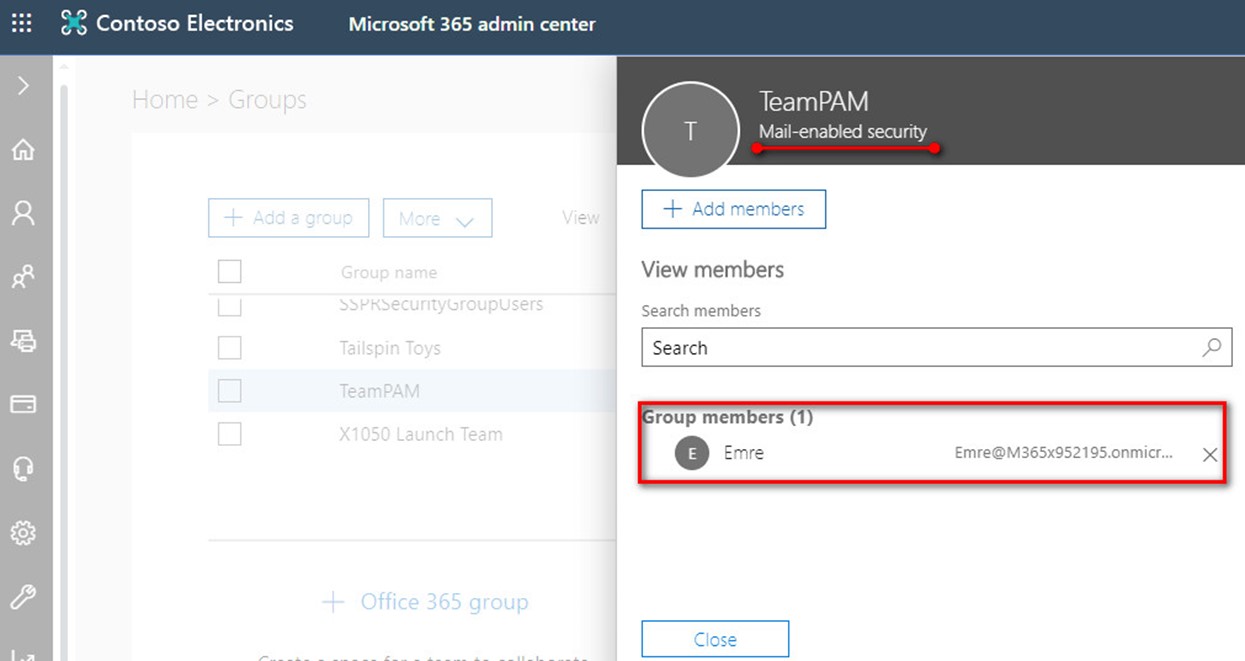Open the View filter dropdown

[580, 218]
